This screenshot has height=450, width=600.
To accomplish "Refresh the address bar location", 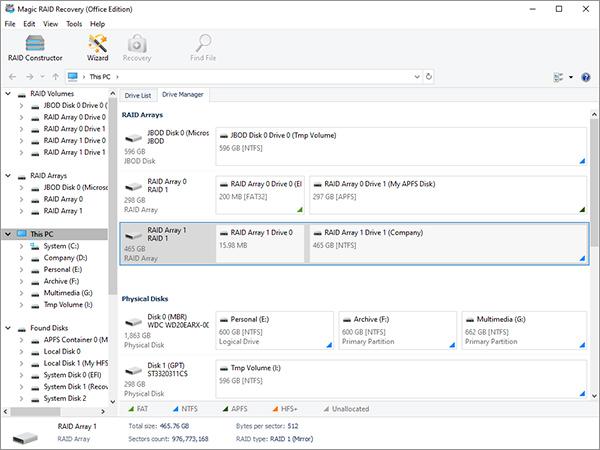I will [429, 77].
